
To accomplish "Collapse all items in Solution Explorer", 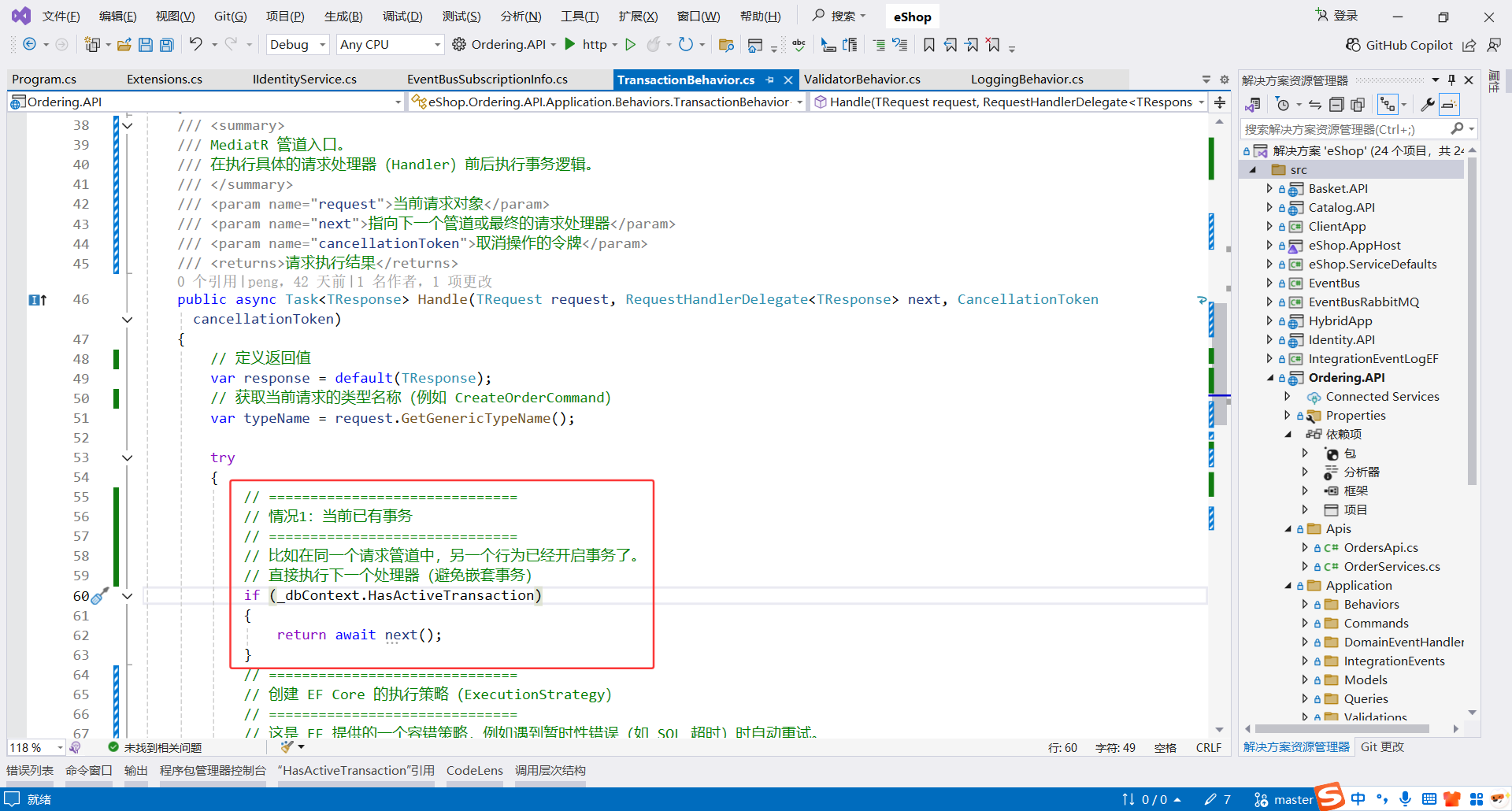I will click(x=1336, y=104).
